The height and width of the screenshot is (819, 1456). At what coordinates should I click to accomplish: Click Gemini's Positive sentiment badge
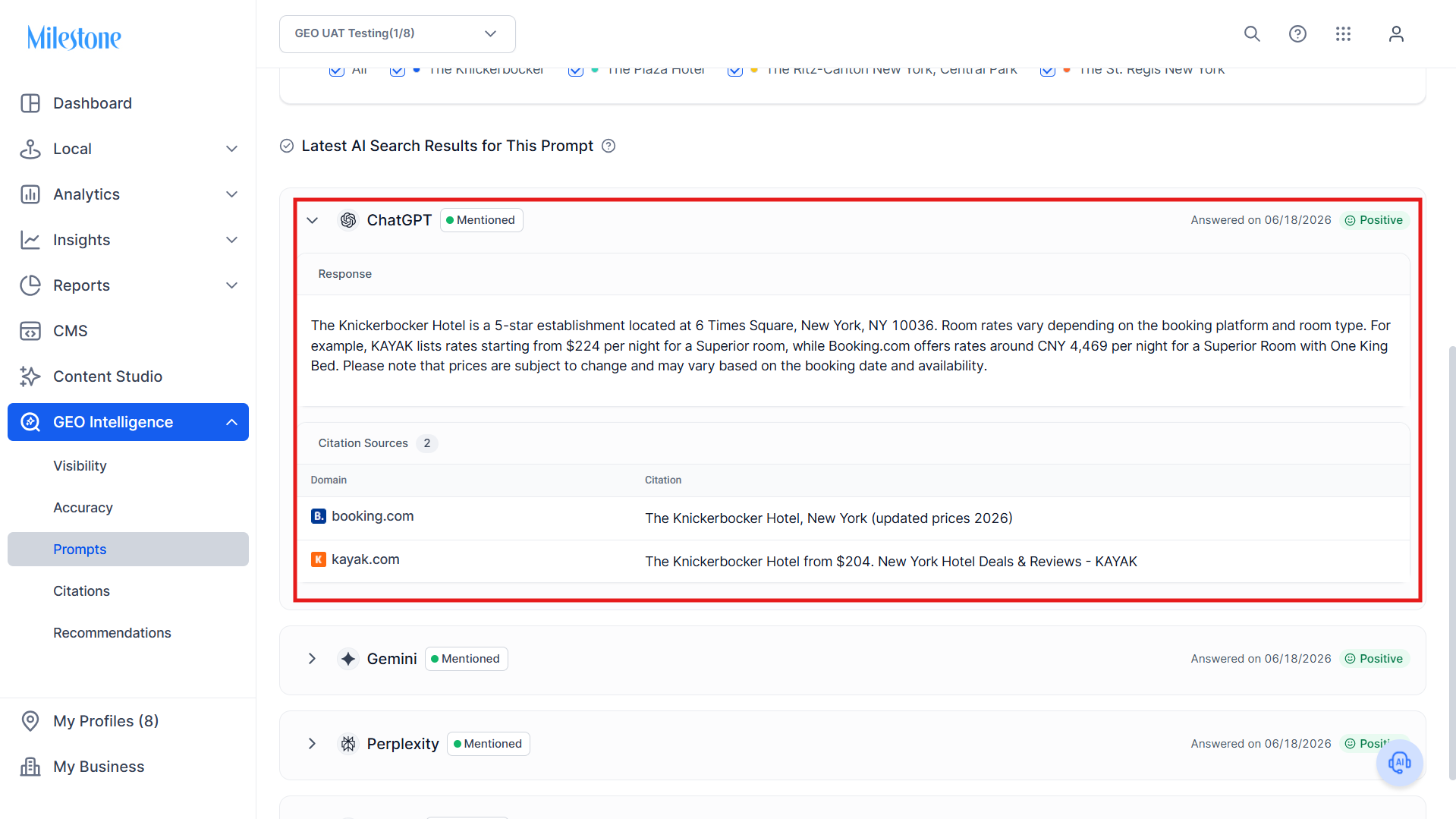click(x=1374, y=659)
